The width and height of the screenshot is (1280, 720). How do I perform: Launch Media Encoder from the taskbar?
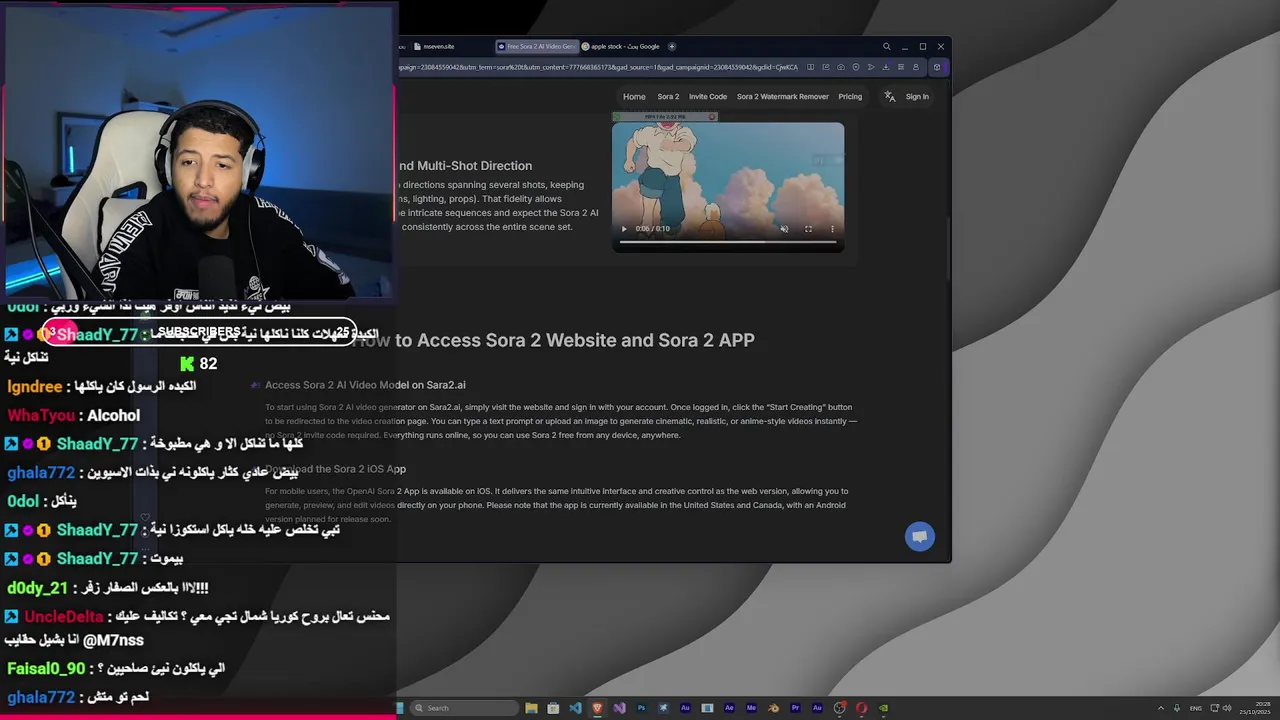pos(751,708)
